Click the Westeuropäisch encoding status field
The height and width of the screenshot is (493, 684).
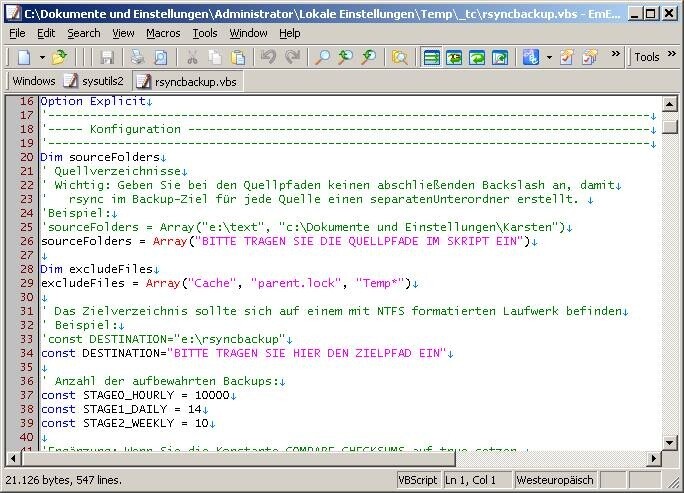click(555, 480)
